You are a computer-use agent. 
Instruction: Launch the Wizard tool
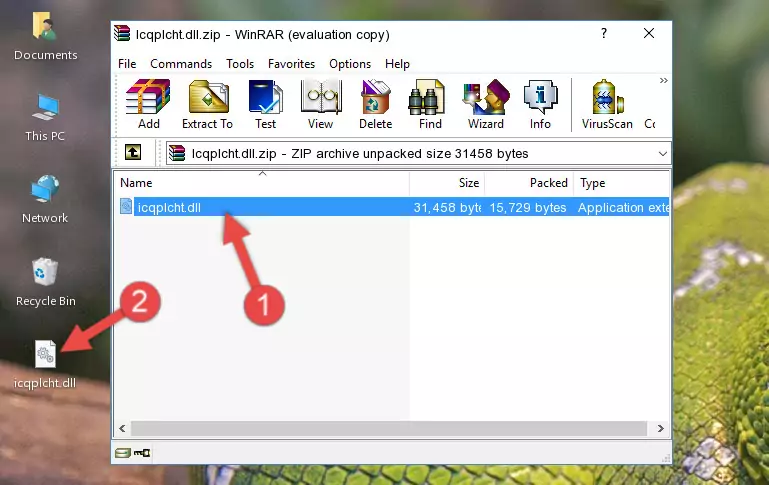(486, 104)
